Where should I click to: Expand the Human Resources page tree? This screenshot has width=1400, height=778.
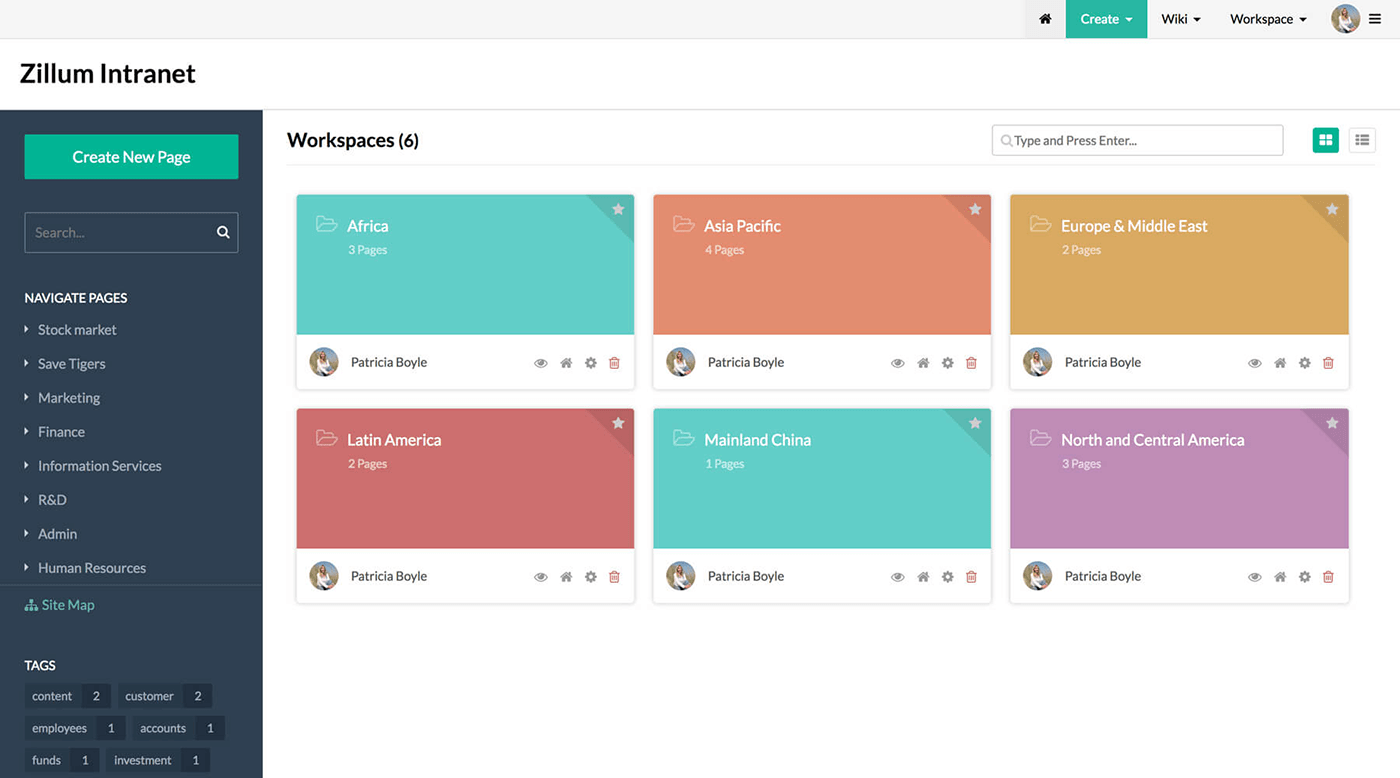(27, 568)
